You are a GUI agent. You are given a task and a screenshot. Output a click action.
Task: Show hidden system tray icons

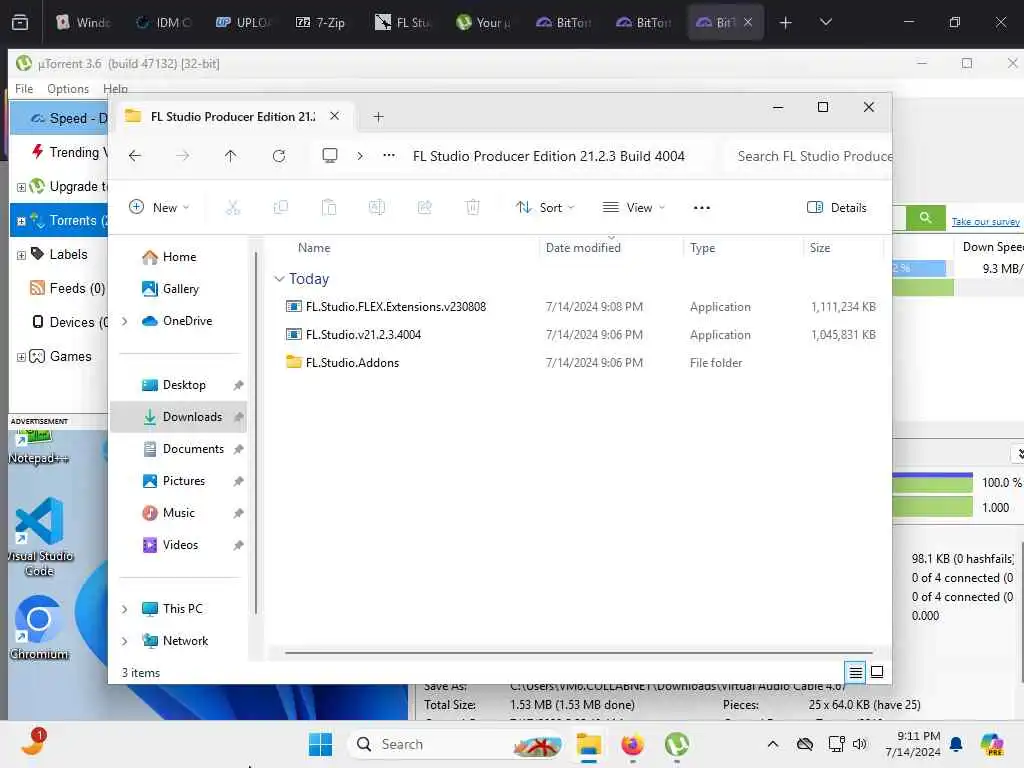tap(773, 744)
